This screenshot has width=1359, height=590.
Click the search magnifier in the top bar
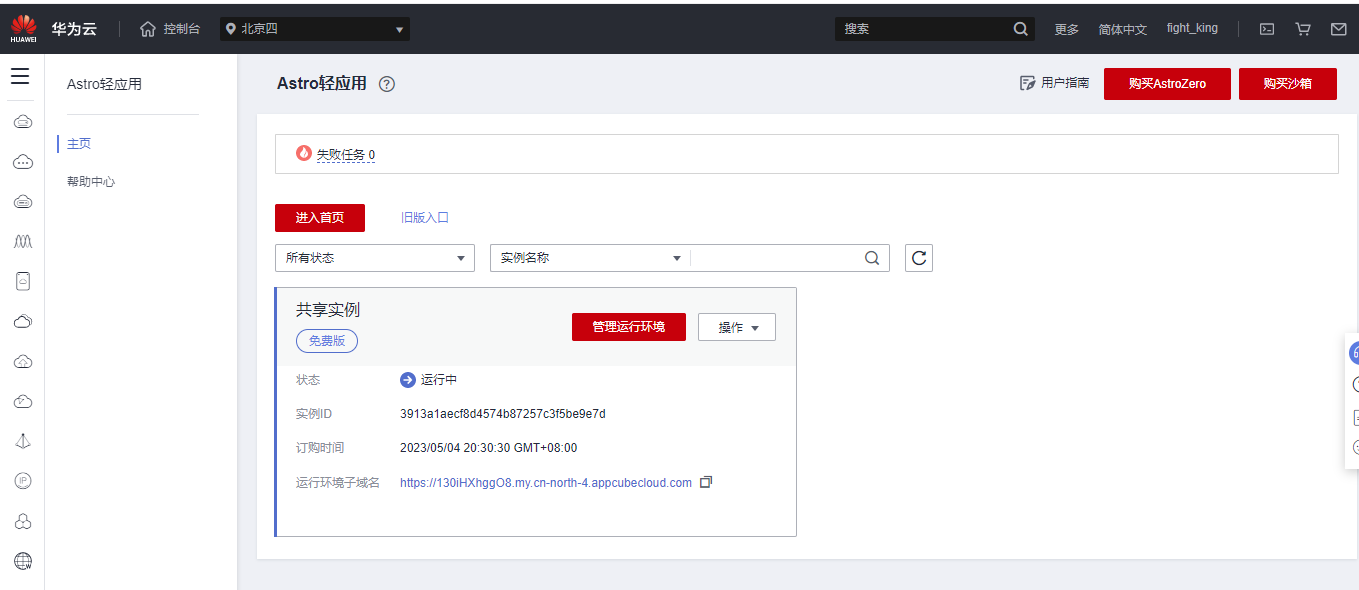(1020, 29)
